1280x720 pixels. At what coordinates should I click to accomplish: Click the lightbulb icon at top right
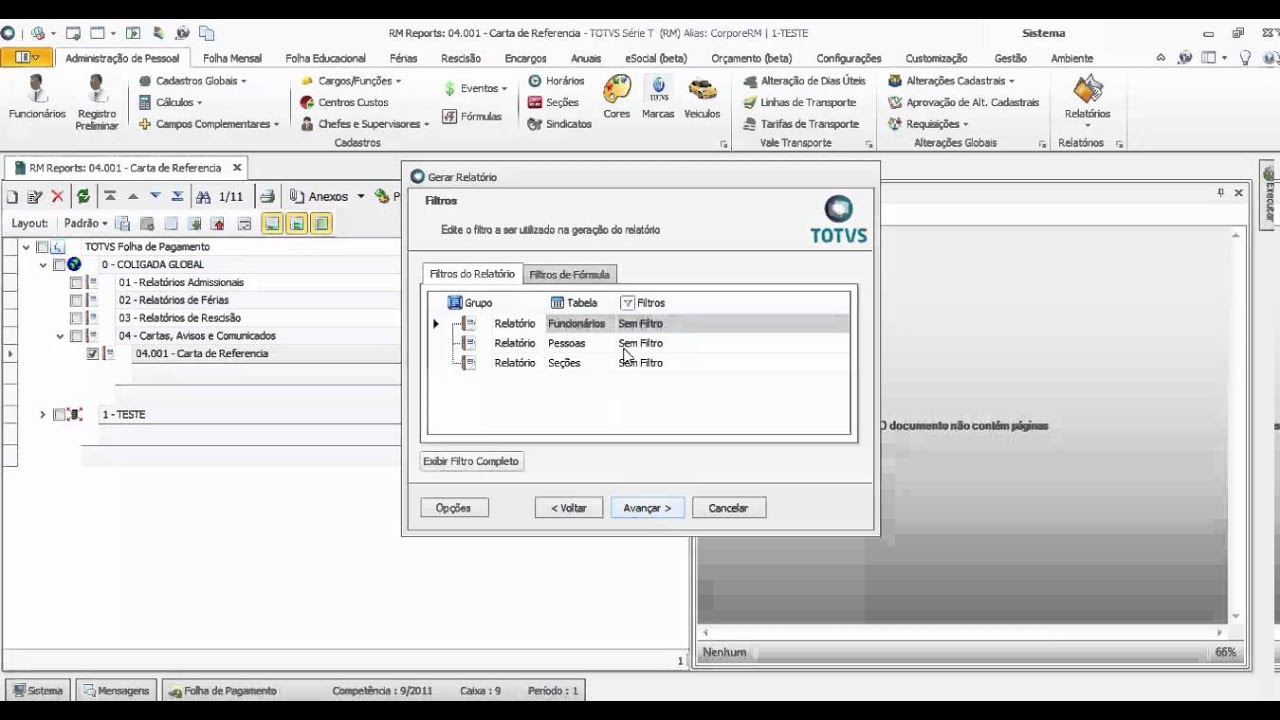click(1245, 58)
